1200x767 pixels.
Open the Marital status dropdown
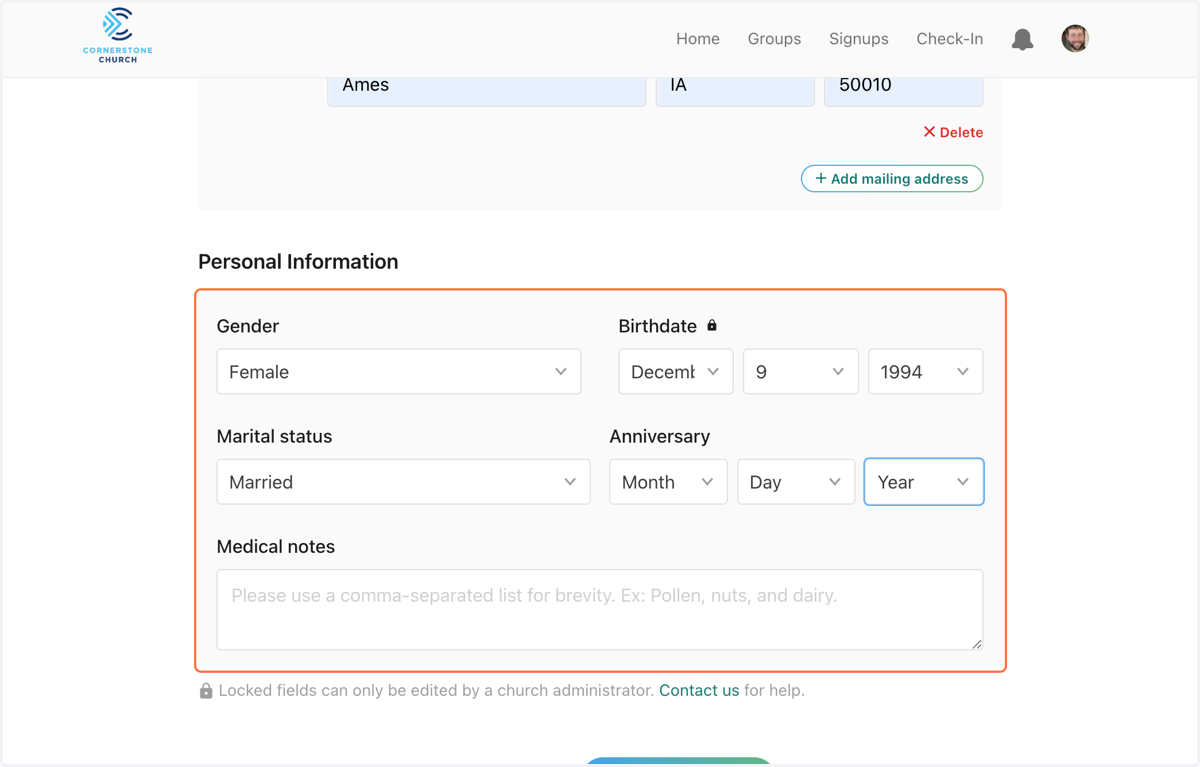[403, 482]
